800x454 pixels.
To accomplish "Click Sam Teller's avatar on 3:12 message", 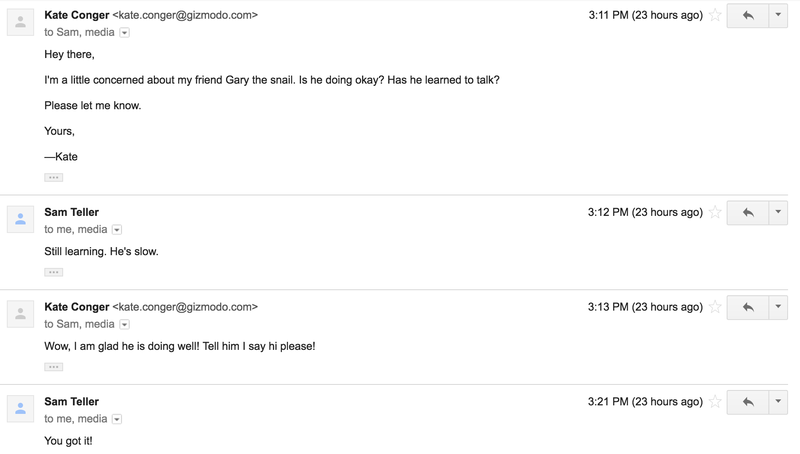I will coord(20,219).
